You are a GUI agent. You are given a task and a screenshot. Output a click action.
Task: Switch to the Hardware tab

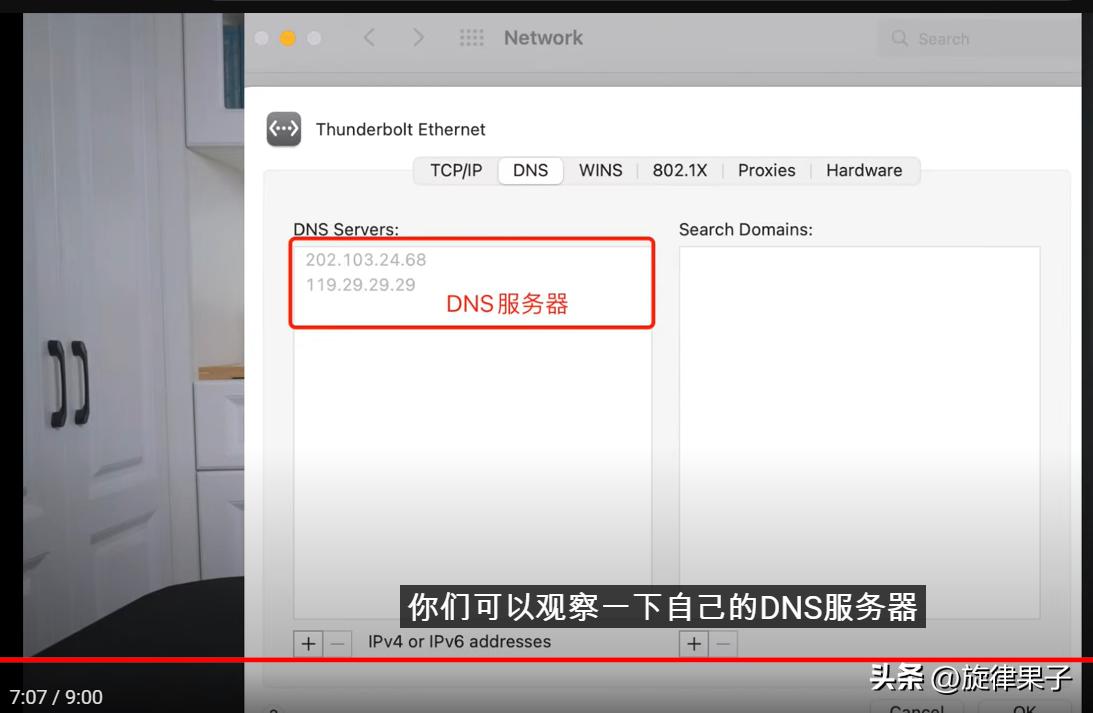[864, 170]
